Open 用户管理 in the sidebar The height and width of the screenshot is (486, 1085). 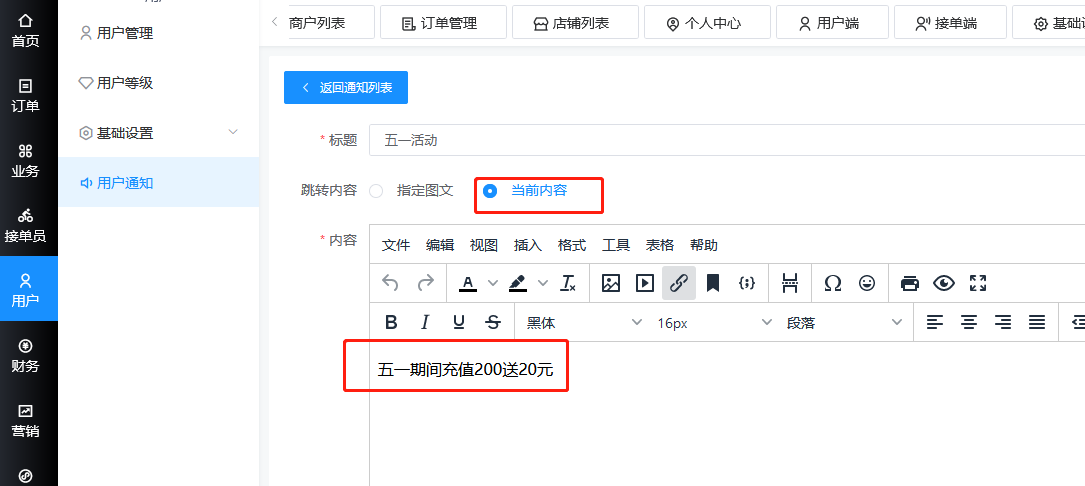159,33
